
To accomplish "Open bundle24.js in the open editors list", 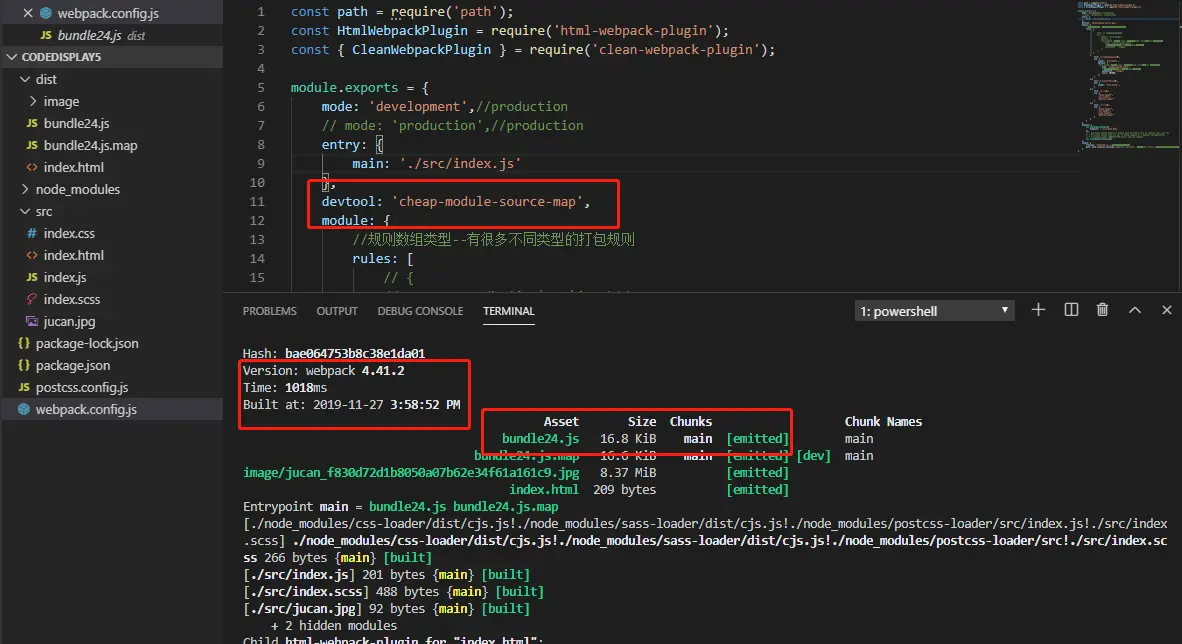I will (x=89, y=35).
